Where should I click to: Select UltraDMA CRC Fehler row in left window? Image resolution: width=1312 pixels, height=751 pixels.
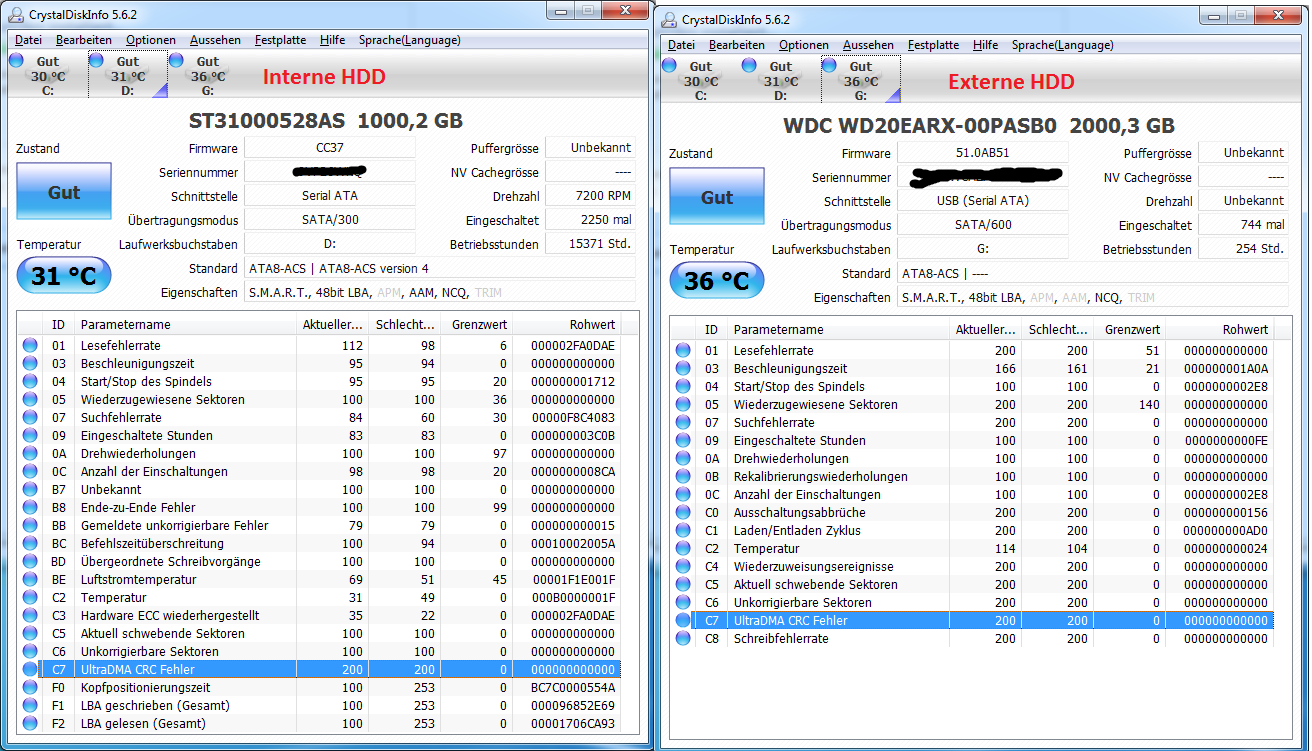click(320, 669)
